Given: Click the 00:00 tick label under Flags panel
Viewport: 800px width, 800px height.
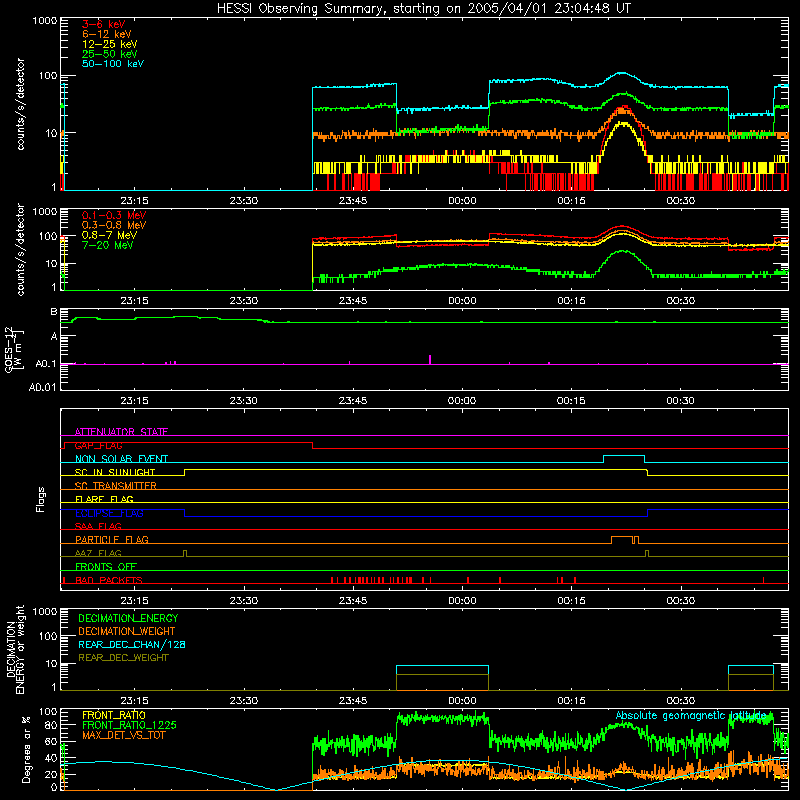Looking at the screenshot, I should [x=462, y=601].
